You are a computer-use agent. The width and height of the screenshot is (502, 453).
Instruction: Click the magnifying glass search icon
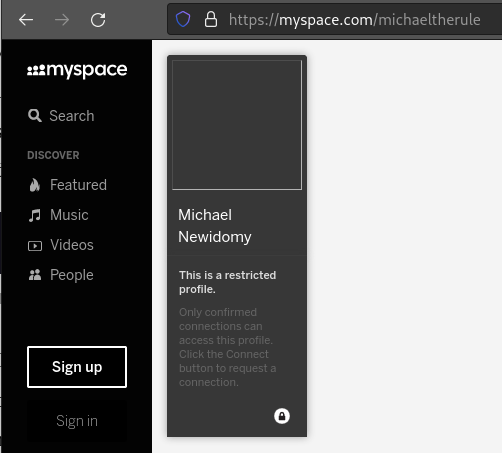point(35,116)
